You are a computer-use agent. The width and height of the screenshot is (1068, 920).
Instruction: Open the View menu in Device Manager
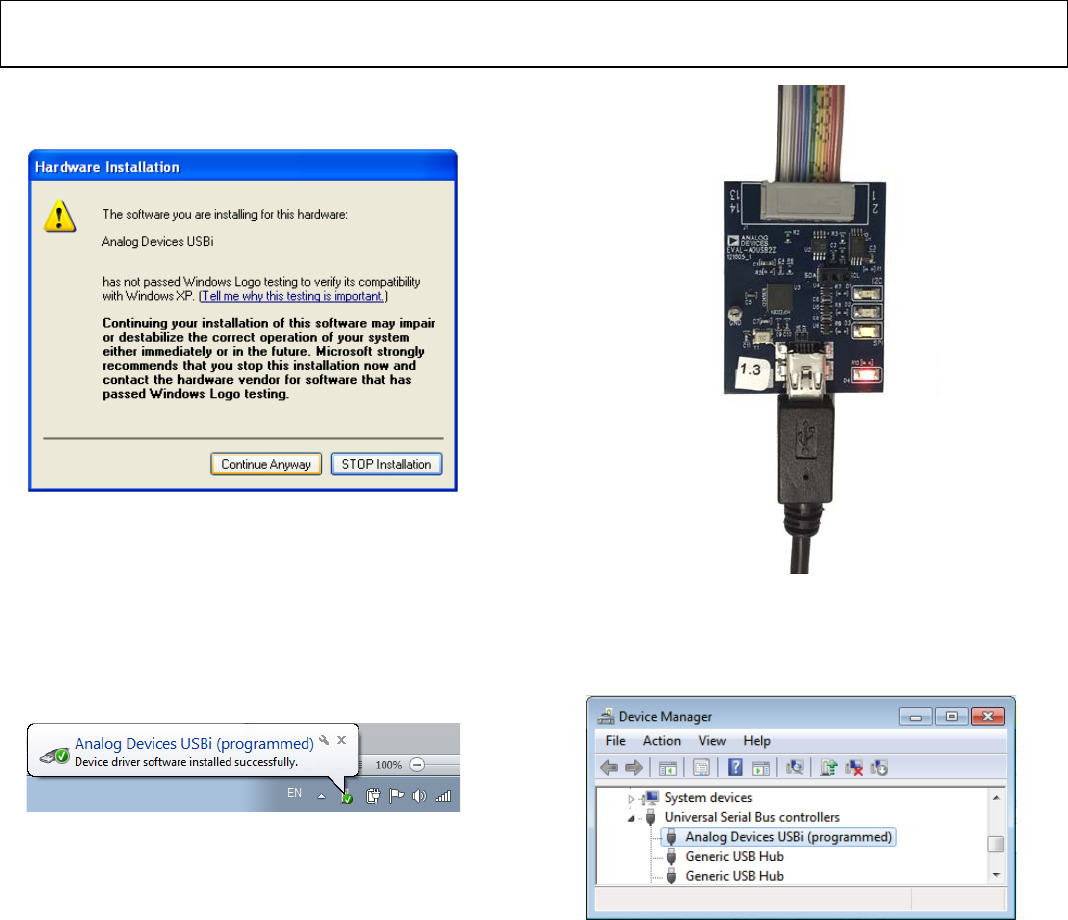click(712, 741)
